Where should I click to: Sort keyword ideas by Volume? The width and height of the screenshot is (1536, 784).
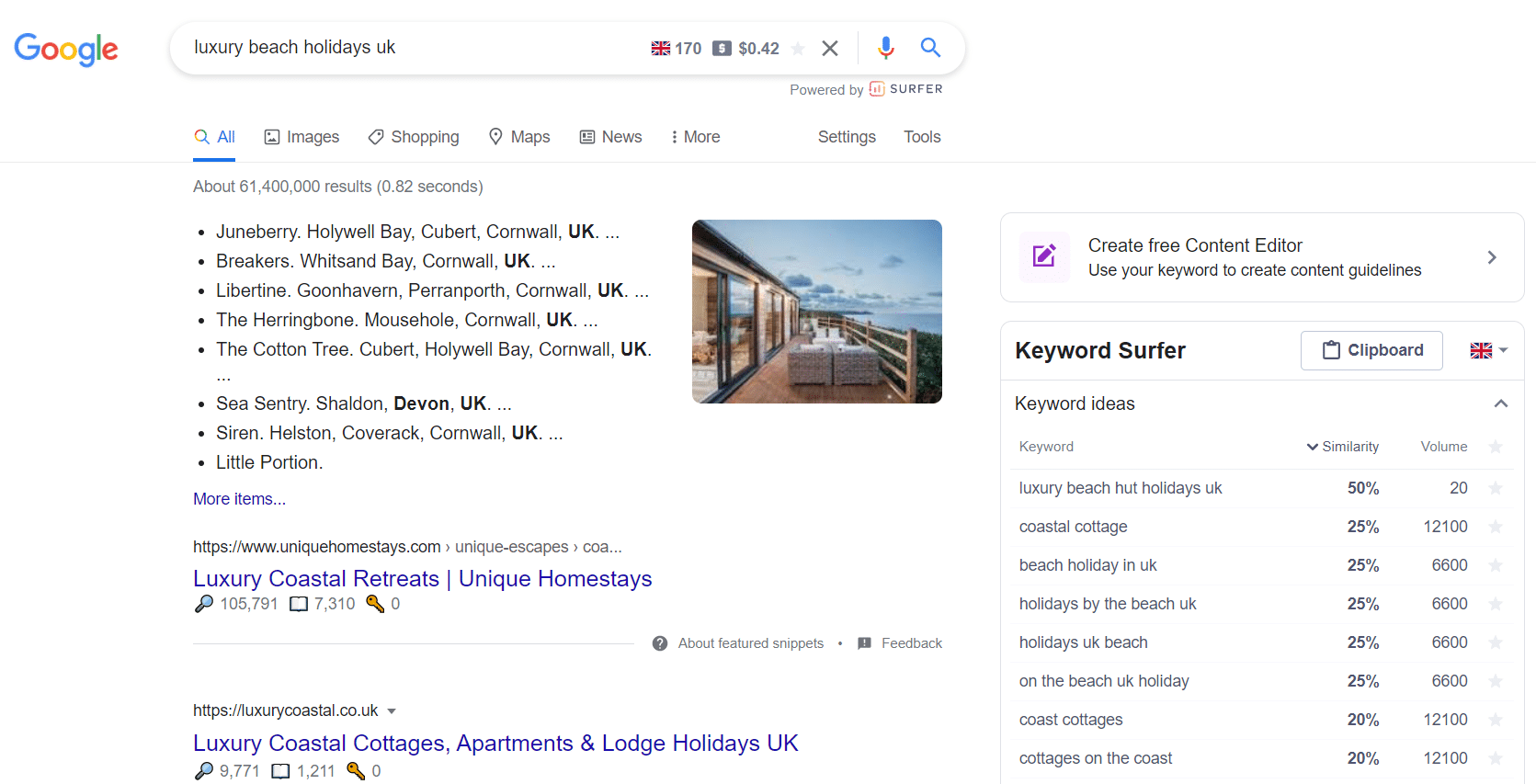click(x=1444, y=447)
